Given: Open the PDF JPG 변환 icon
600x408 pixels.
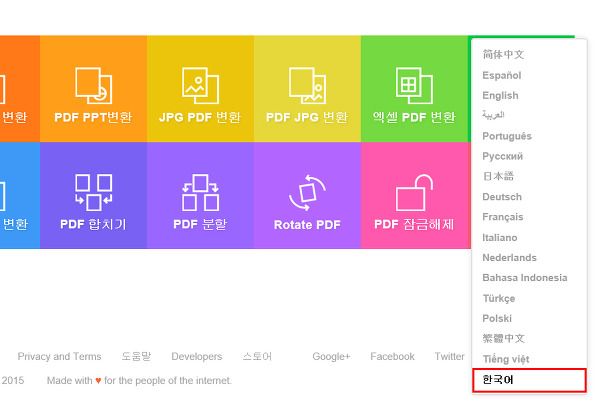Looking at the screenshot, I should (307, 86).
